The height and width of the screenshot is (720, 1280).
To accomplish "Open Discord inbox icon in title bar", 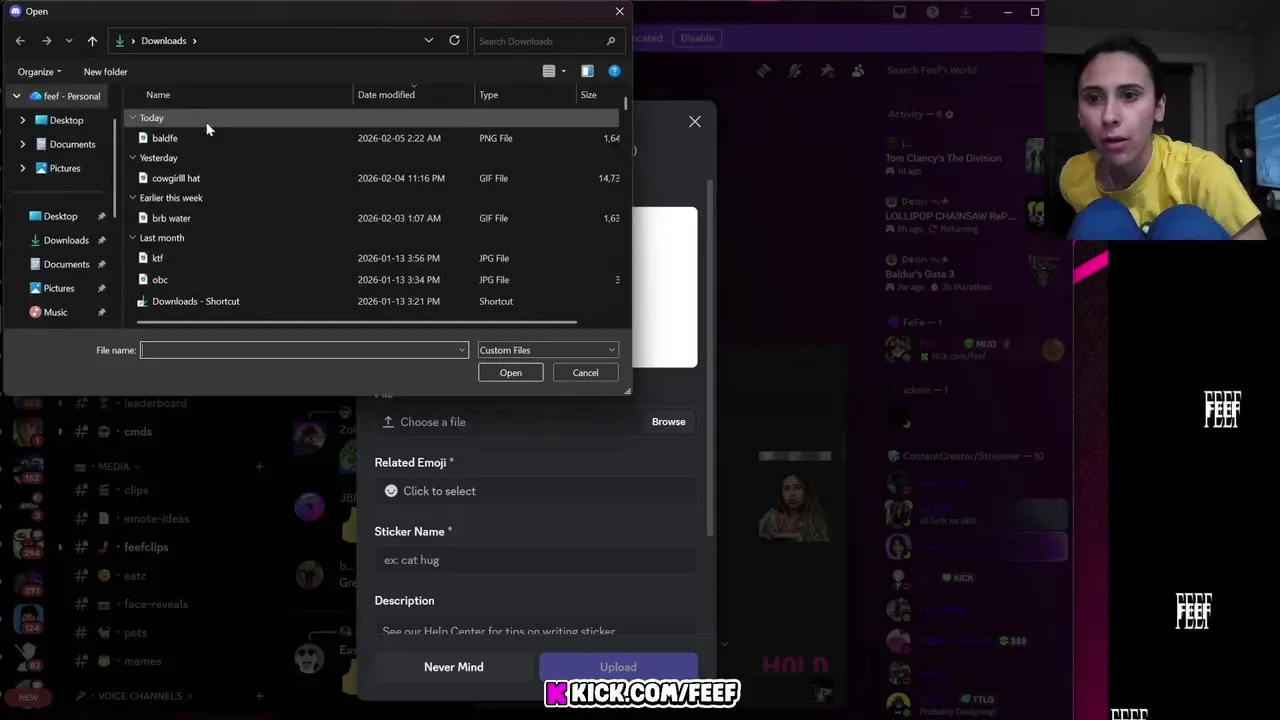I will click(899, 12).
